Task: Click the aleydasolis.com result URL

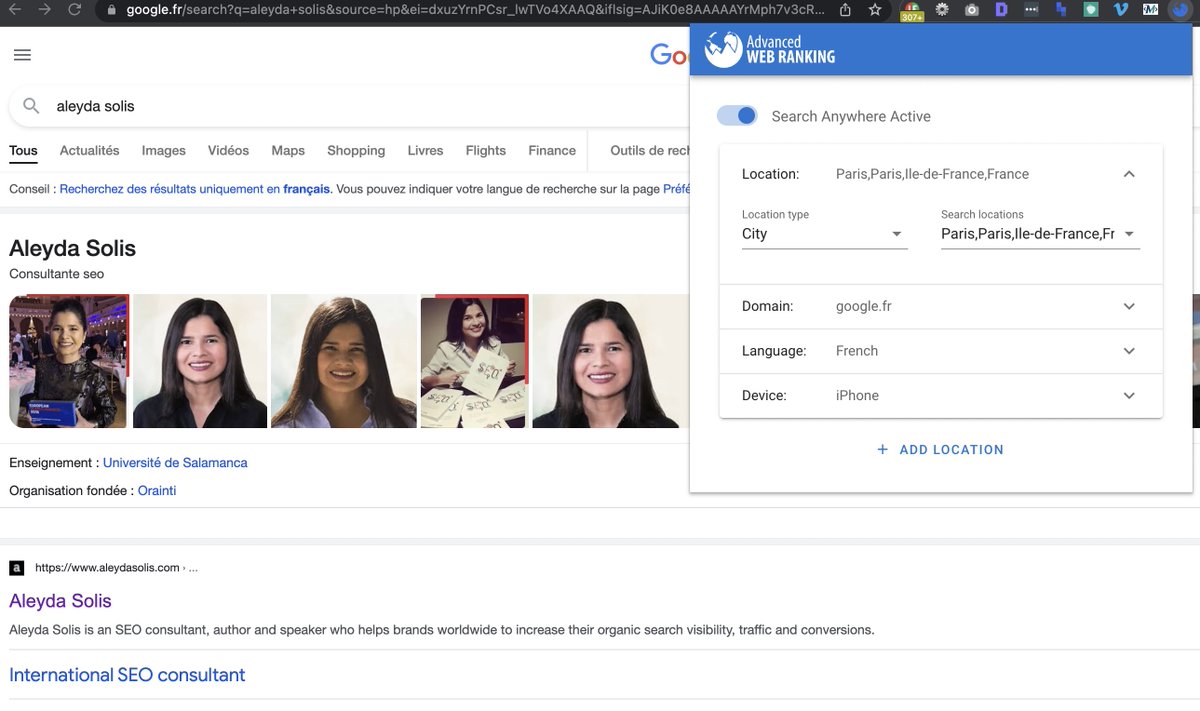Action: click(x=116, y=568)
